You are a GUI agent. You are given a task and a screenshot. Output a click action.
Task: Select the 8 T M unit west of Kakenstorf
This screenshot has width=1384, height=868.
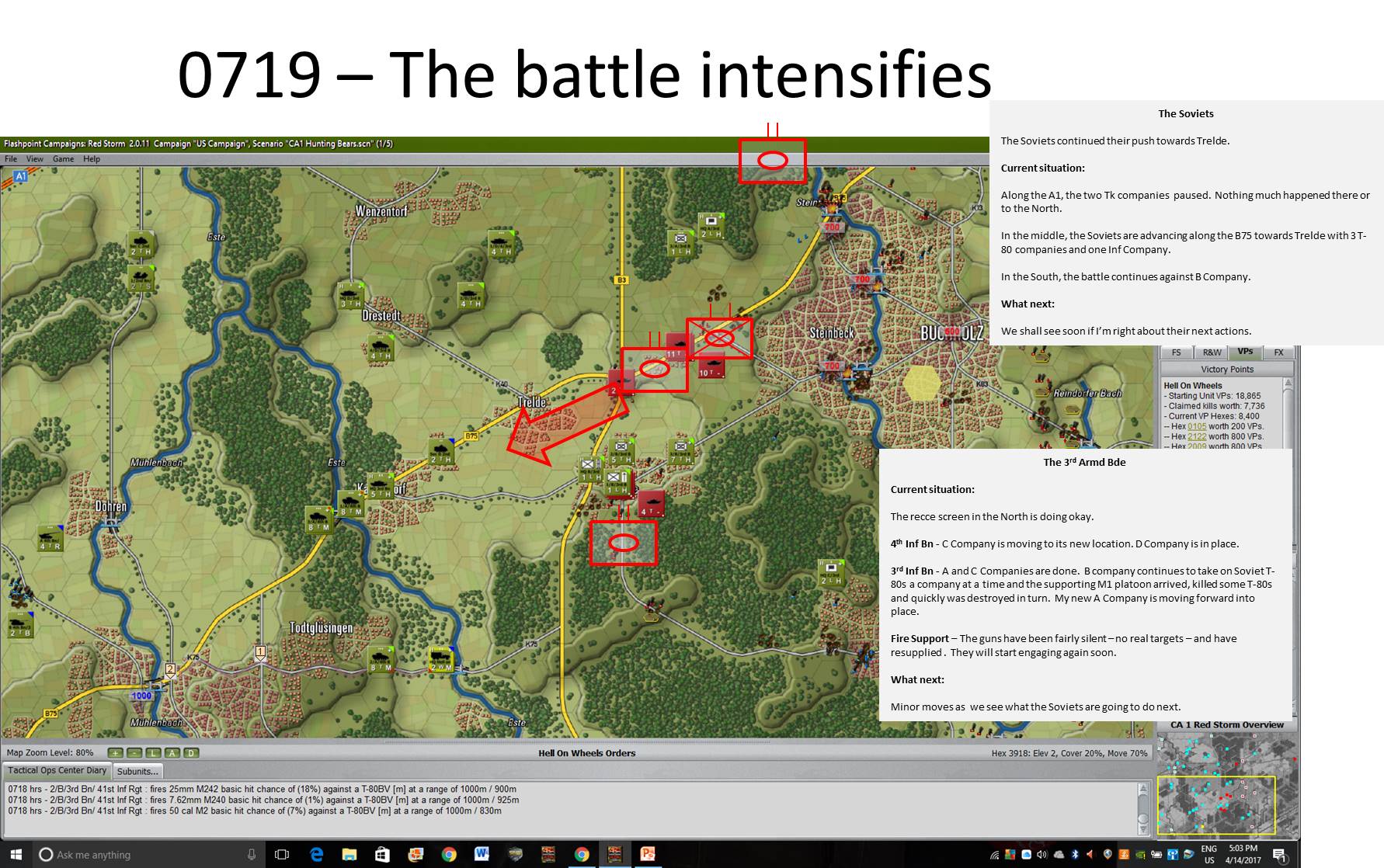tap(318, 519)
